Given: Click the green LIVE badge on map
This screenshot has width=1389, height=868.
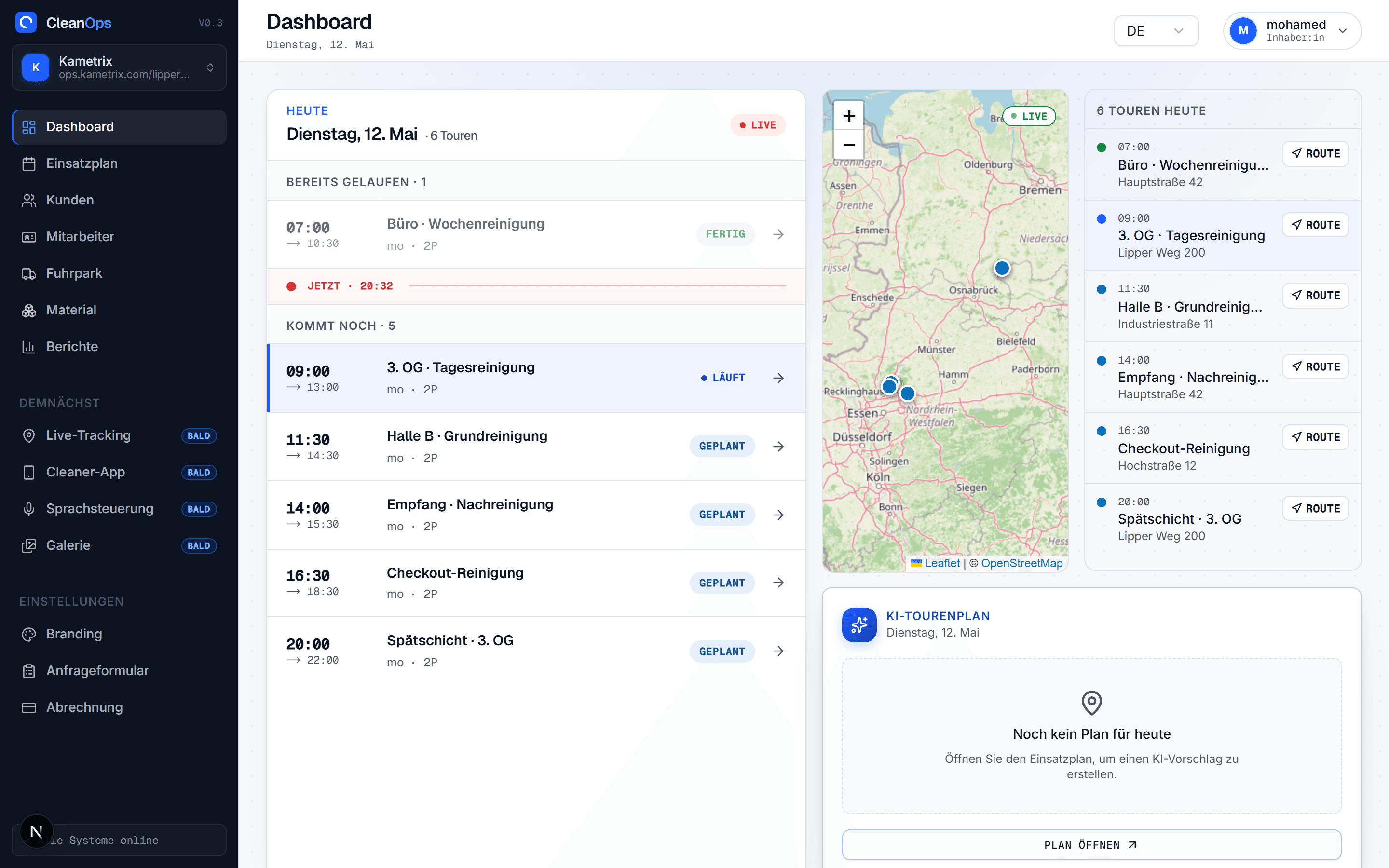Looking at the screenshot, I should (x=1029, y=117).
